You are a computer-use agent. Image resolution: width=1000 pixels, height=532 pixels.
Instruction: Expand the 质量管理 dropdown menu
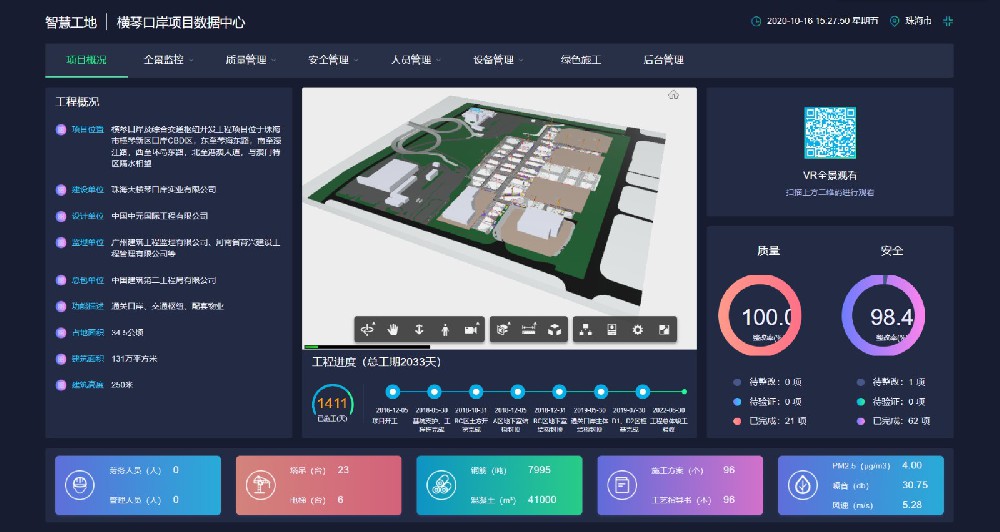pos(250,60)
